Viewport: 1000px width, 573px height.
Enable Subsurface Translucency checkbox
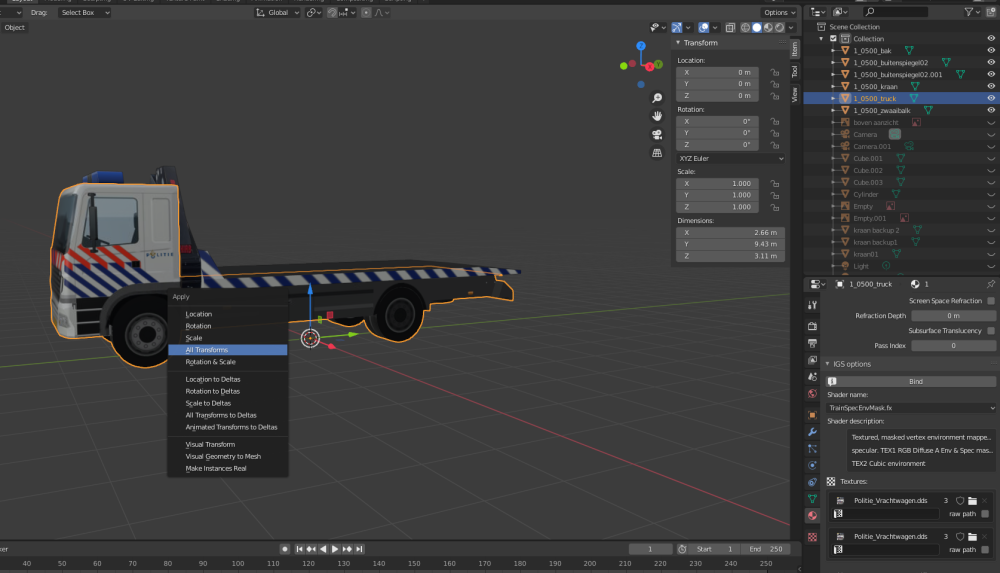pos(991,330)
